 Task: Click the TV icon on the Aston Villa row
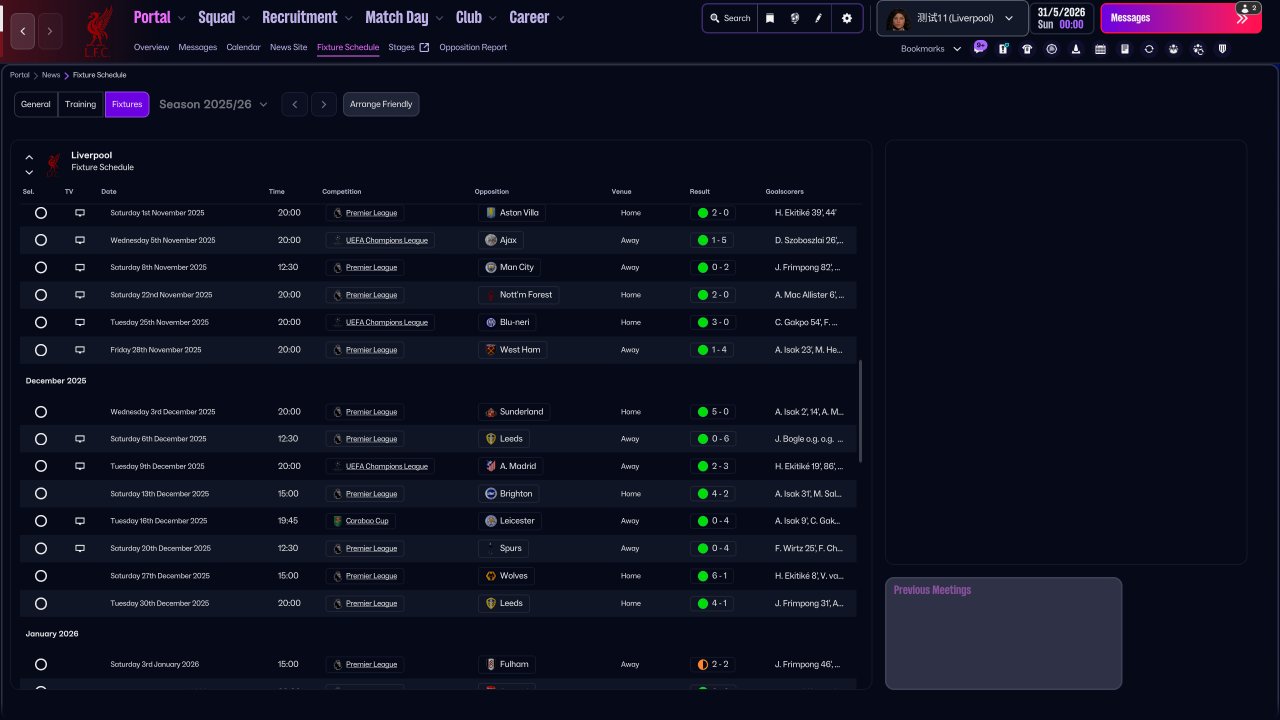80,213
